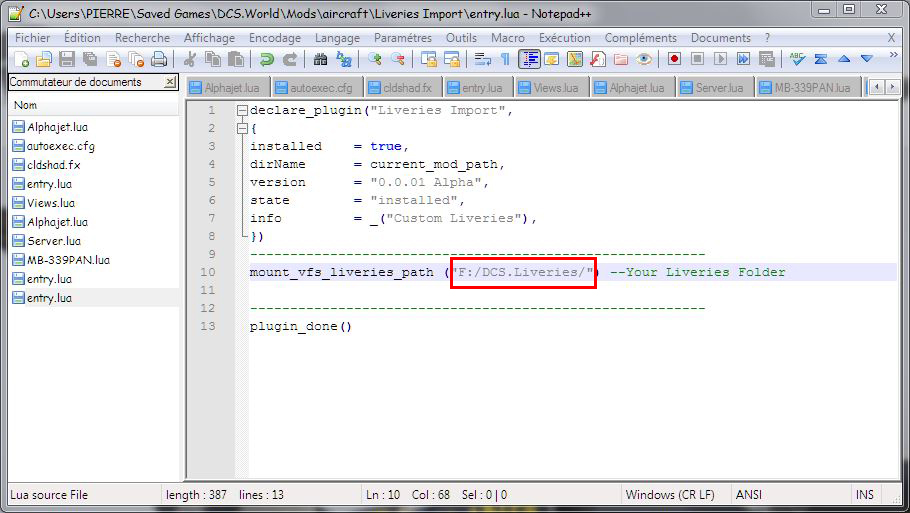Collapse the fold marker on line 1

pos(243,110)
